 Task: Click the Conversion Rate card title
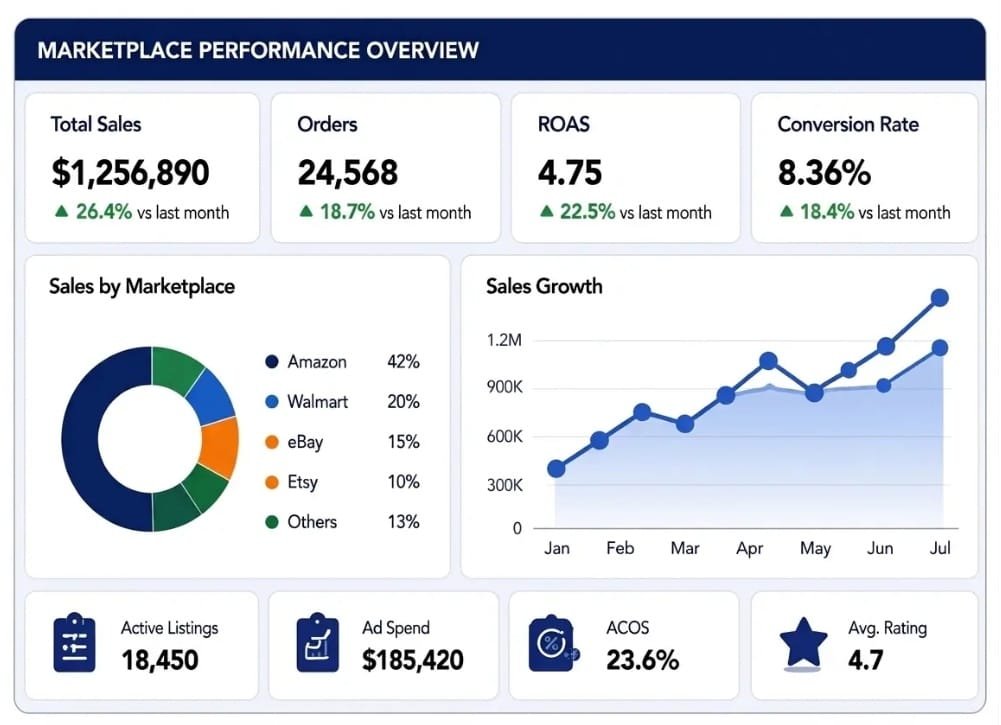pyautogui.click(x=848, y=124)
